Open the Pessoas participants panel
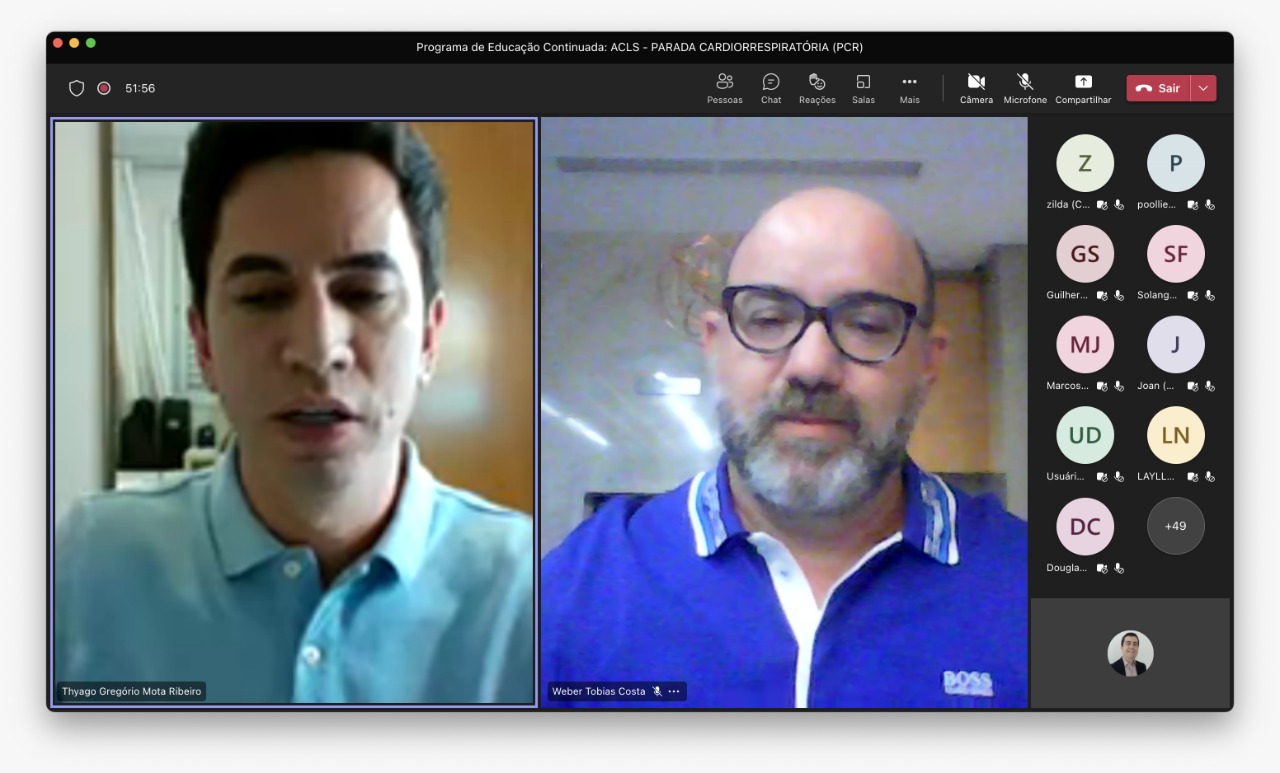 [x=724, y=88]
